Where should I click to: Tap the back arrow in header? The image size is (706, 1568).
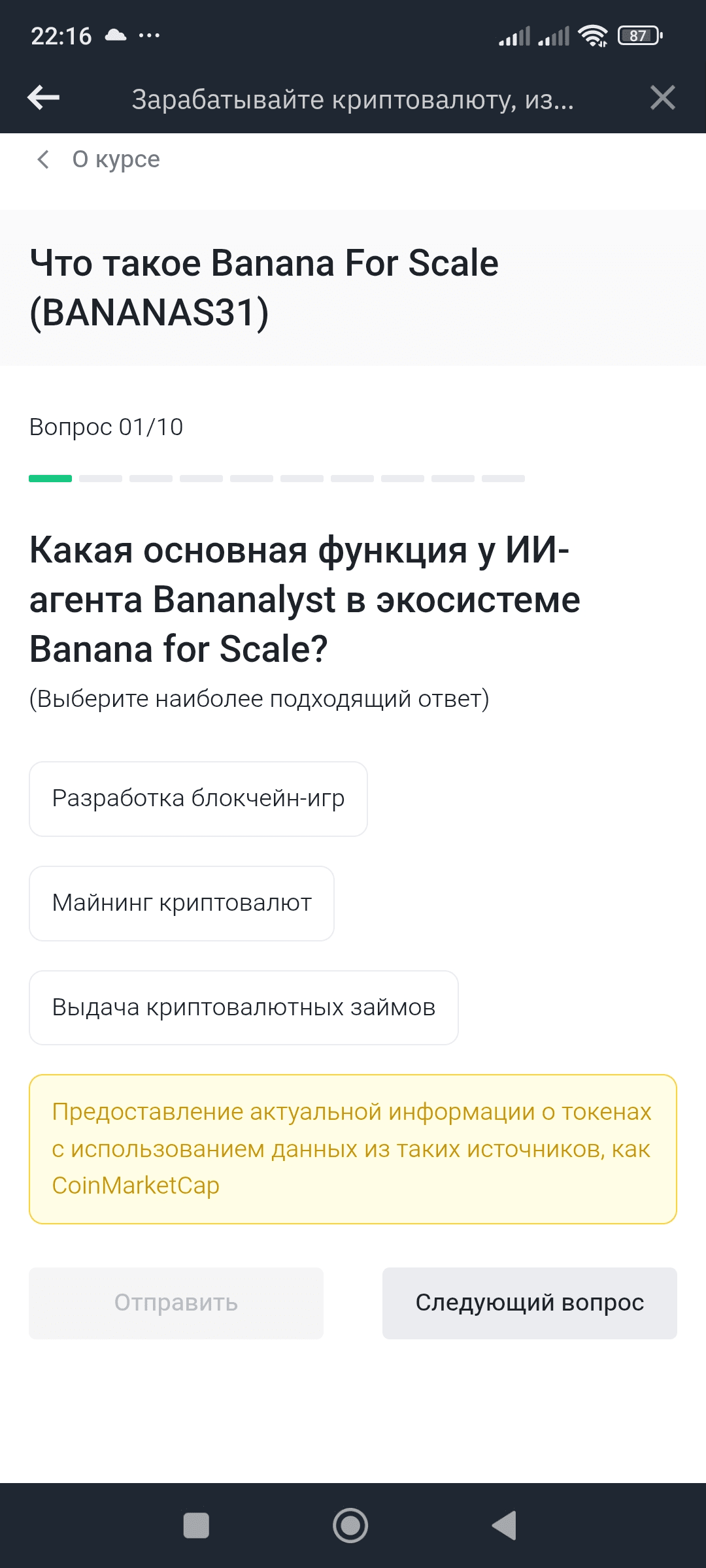point(43,98)
